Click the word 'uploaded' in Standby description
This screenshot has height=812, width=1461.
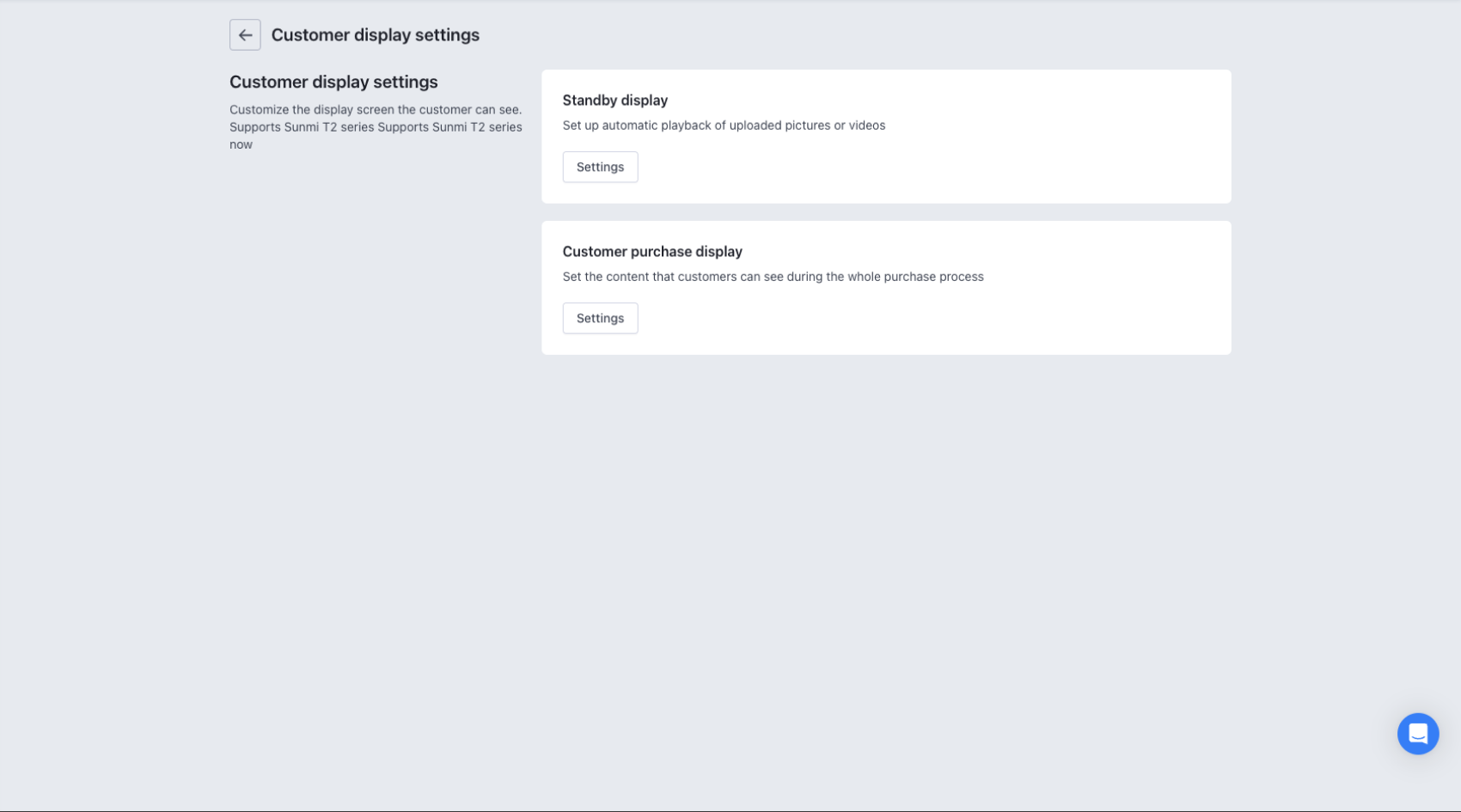[x=755, y=125]
